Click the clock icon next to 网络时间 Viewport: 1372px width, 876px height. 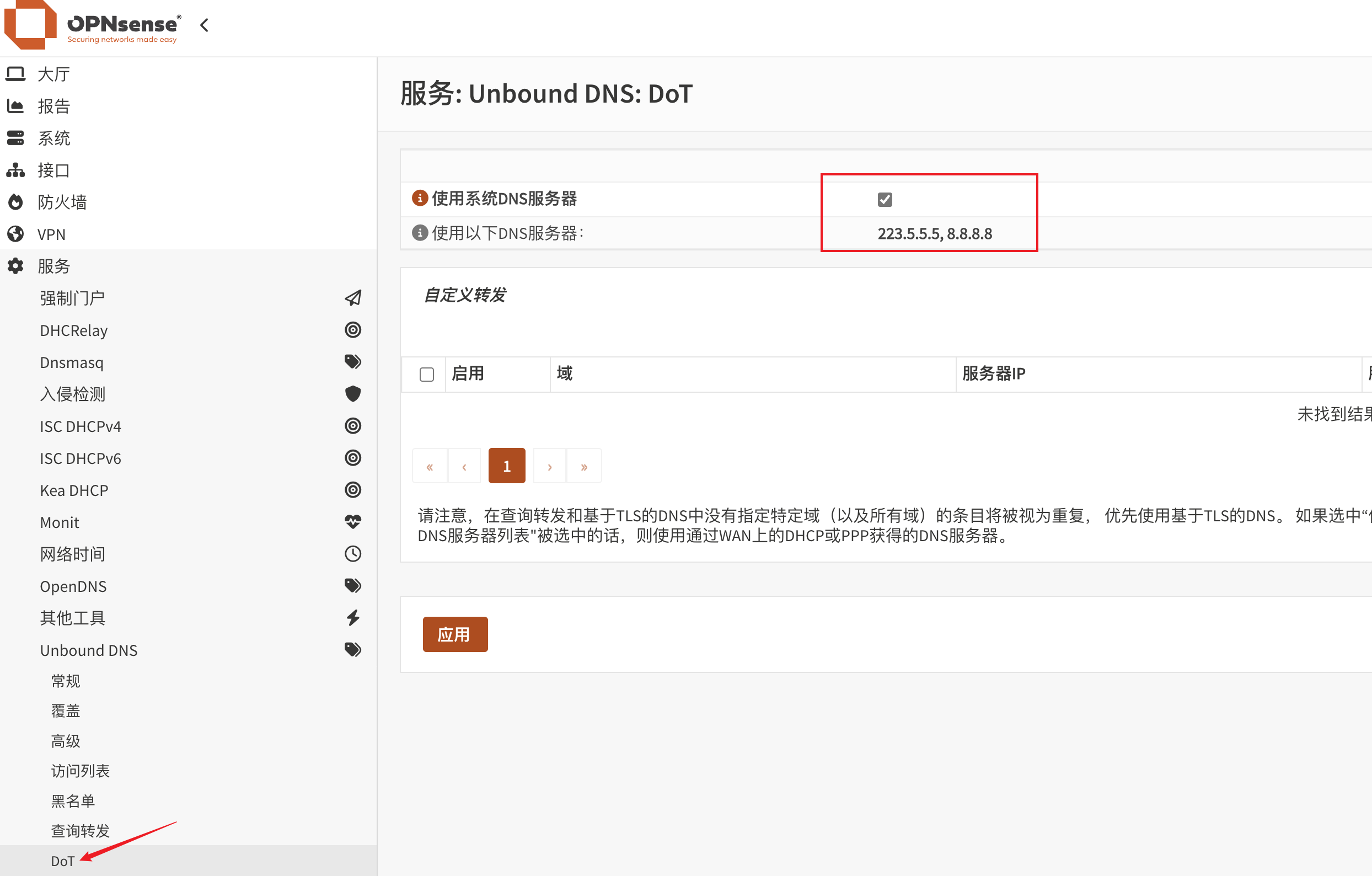[353, 553]
